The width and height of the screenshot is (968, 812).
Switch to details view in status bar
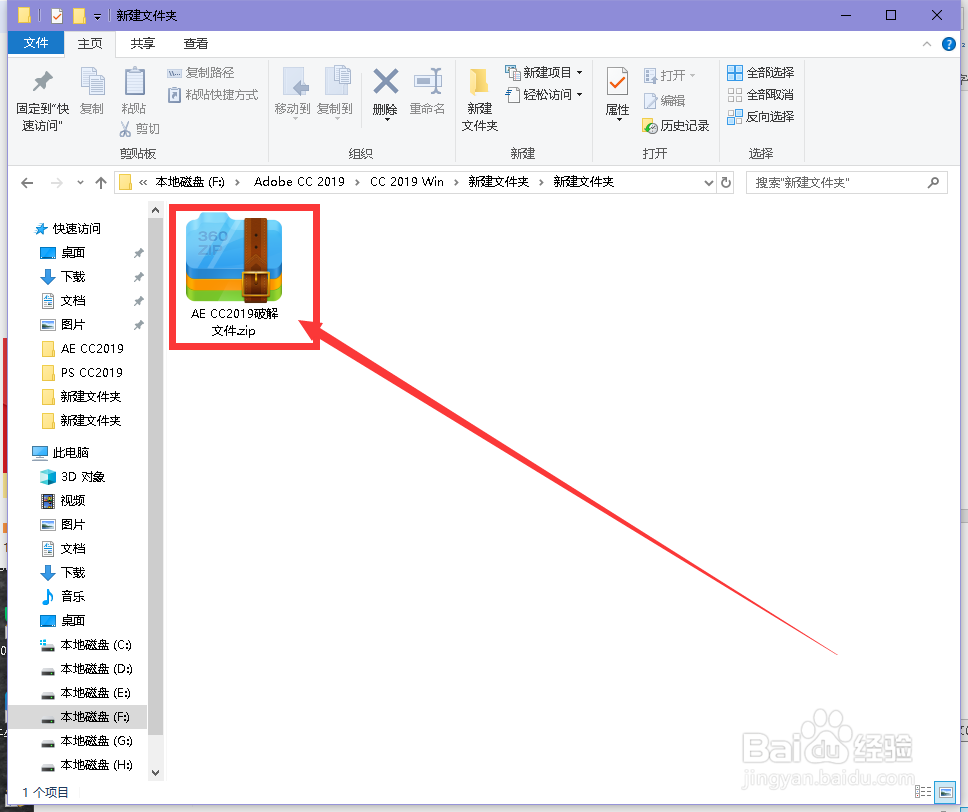coord(923,792)
